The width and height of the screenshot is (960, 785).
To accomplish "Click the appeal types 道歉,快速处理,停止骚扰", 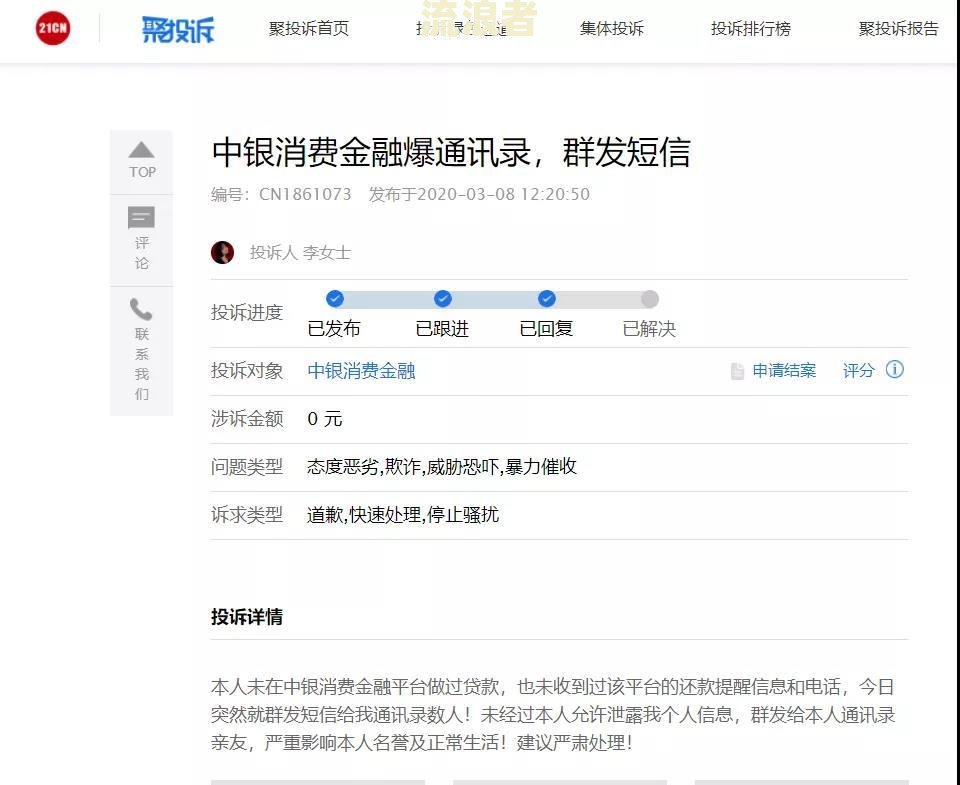I will coord(402,515).
